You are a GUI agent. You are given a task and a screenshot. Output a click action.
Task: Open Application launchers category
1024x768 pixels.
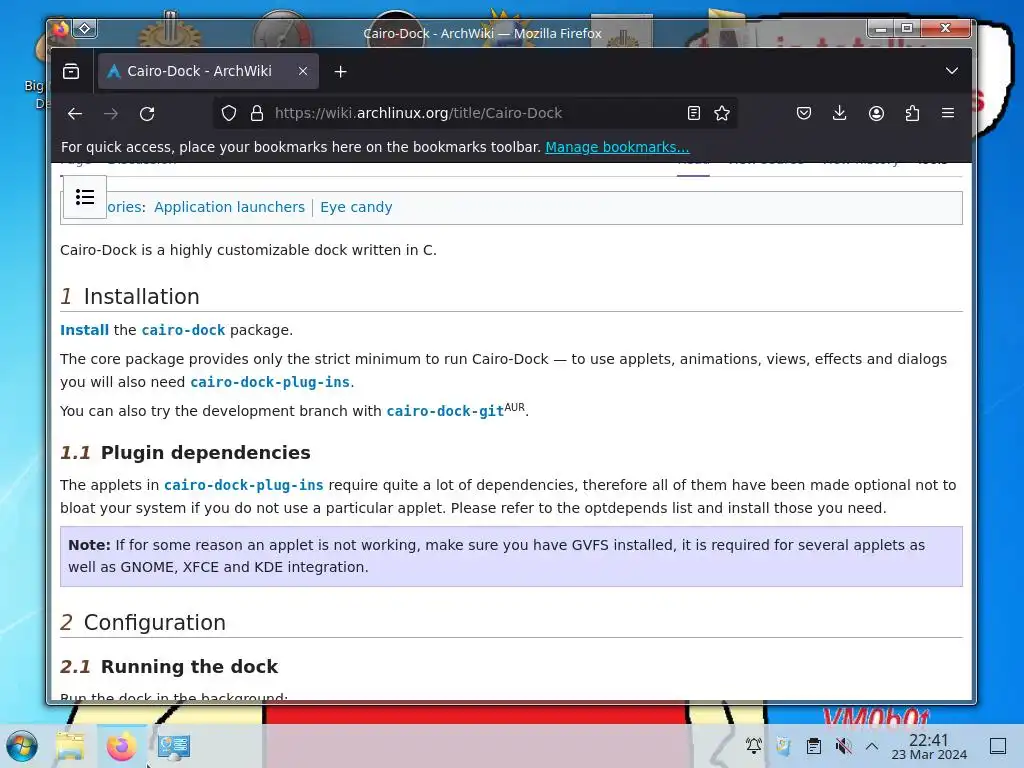229,207
